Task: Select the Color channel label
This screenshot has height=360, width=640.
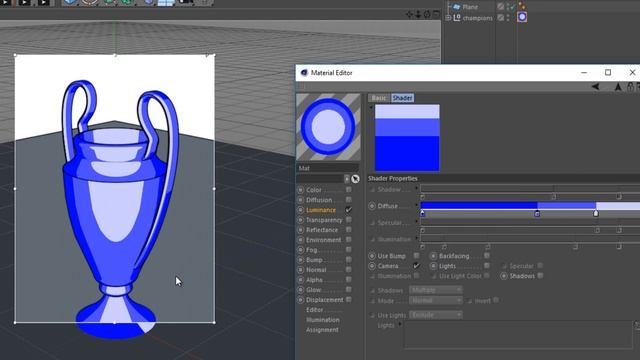Action: pos(314,190)
